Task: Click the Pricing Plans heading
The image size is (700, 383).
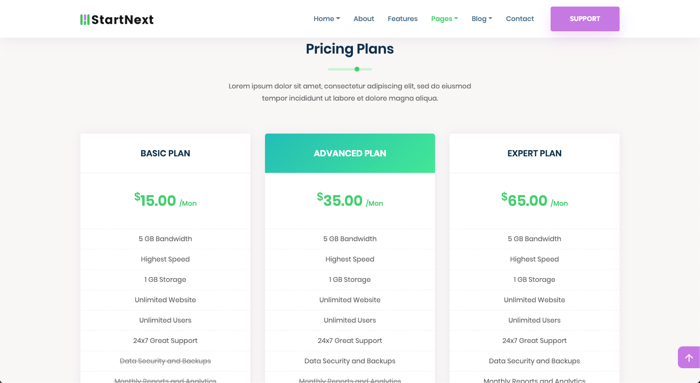Action: tap(350, 49)
